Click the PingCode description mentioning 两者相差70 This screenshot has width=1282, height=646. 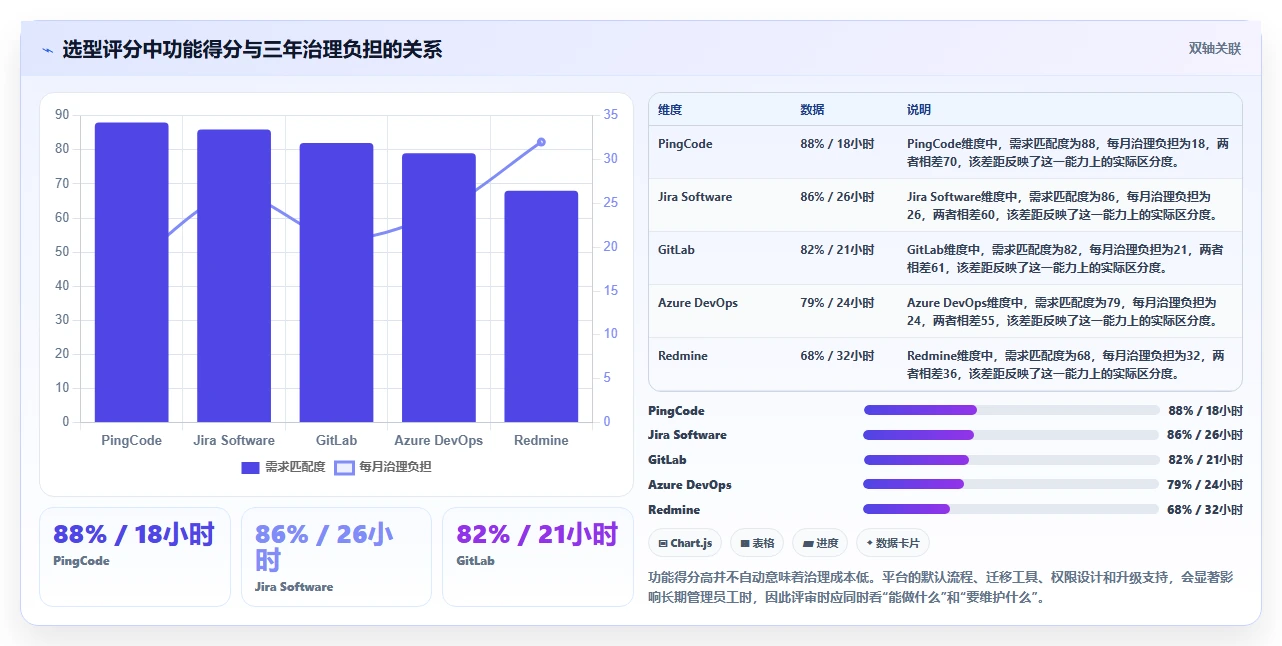[1068, 152]
